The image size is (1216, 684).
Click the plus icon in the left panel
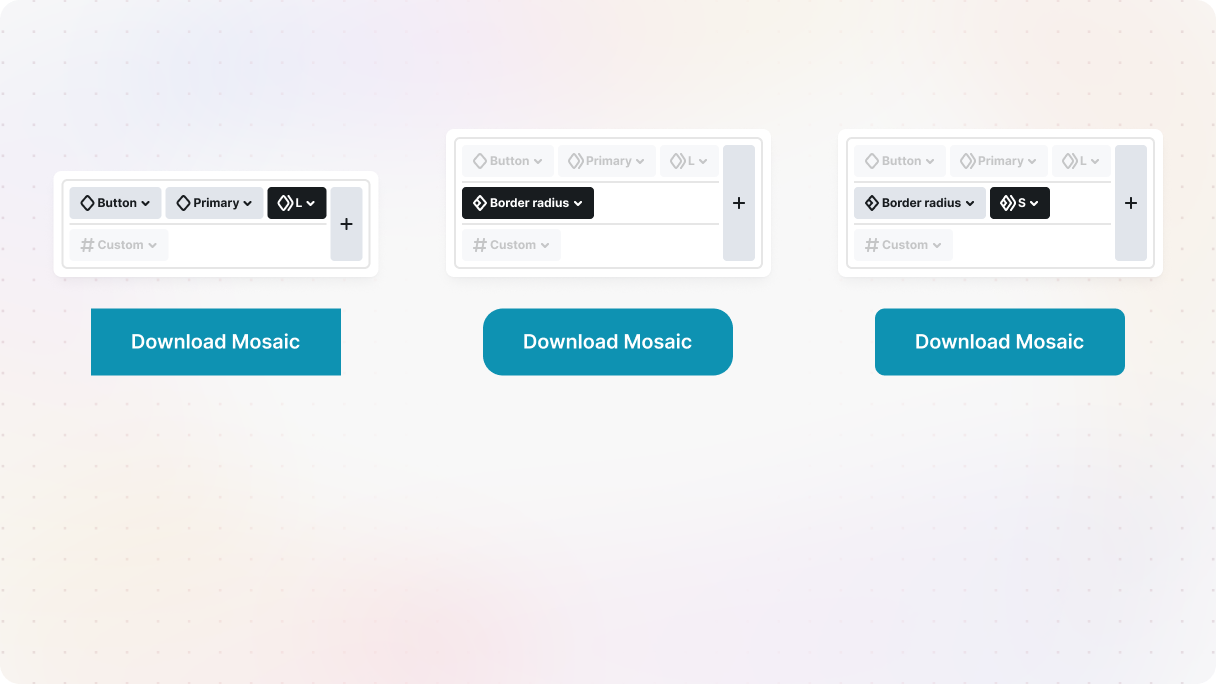click(x=346, y=224)
